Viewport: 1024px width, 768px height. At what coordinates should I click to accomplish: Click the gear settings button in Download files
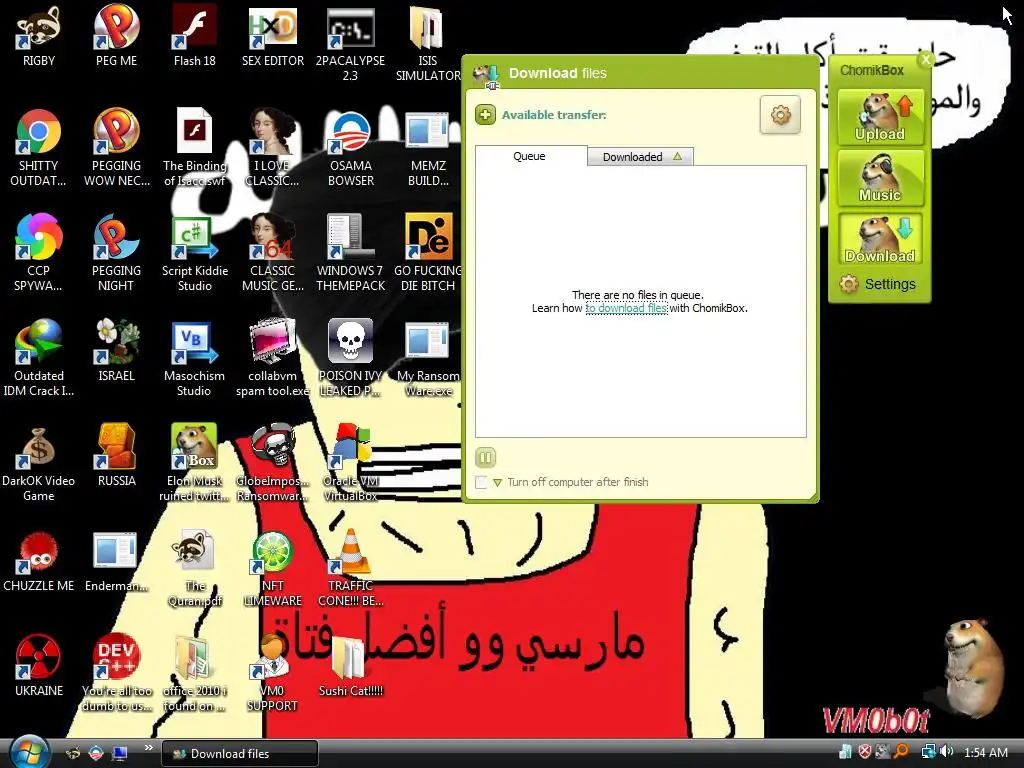780,115
